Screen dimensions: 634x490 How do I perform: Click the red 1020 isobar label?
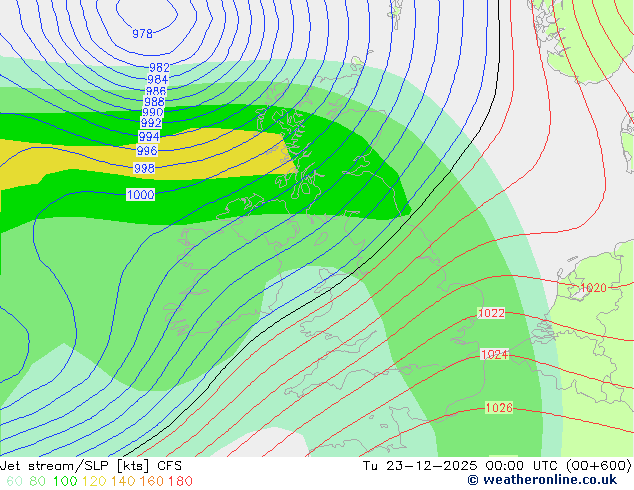click(593, 288)
